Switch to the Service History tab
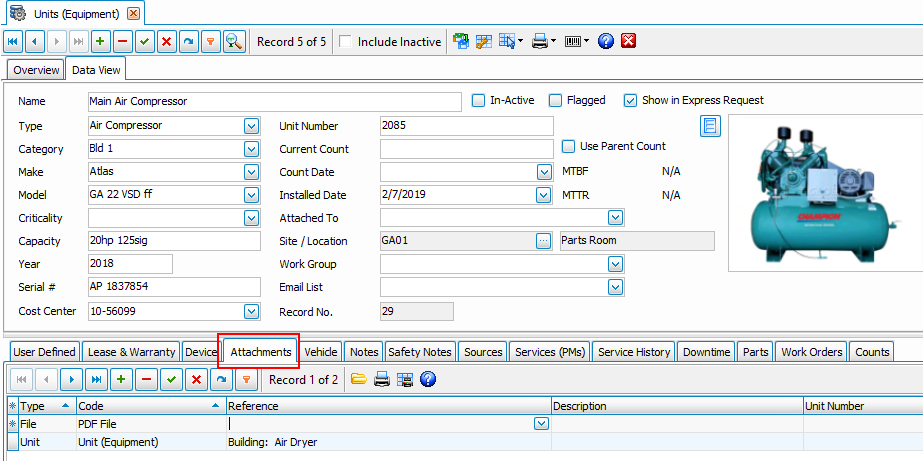Image resolution: width=923 pixels, height=461 pixels. (x=634, y=352)
